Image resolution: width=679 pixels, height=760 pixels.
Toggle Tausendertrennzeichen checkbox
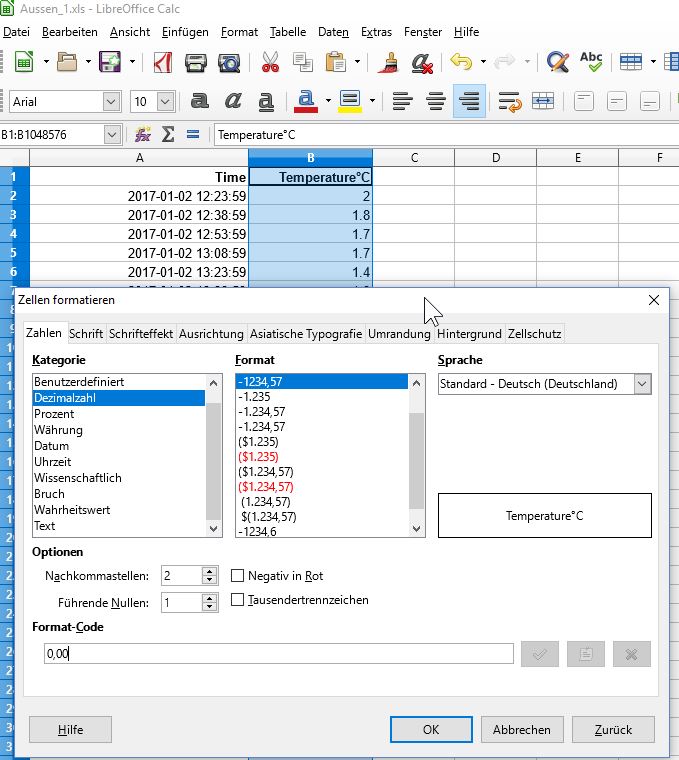click(237, 600)
